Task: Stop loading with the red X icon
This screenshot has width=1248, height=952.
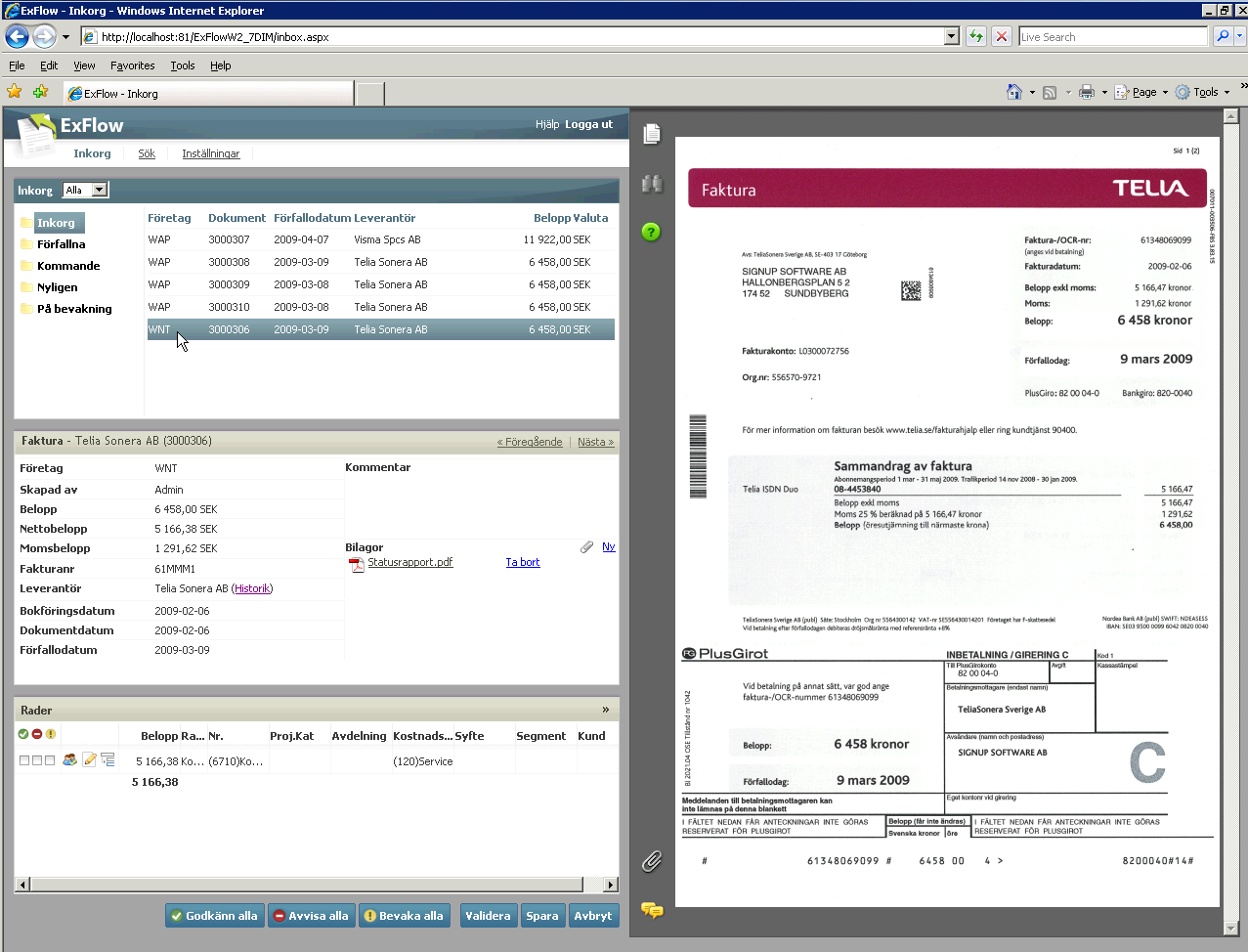Action: point(1002,36)
